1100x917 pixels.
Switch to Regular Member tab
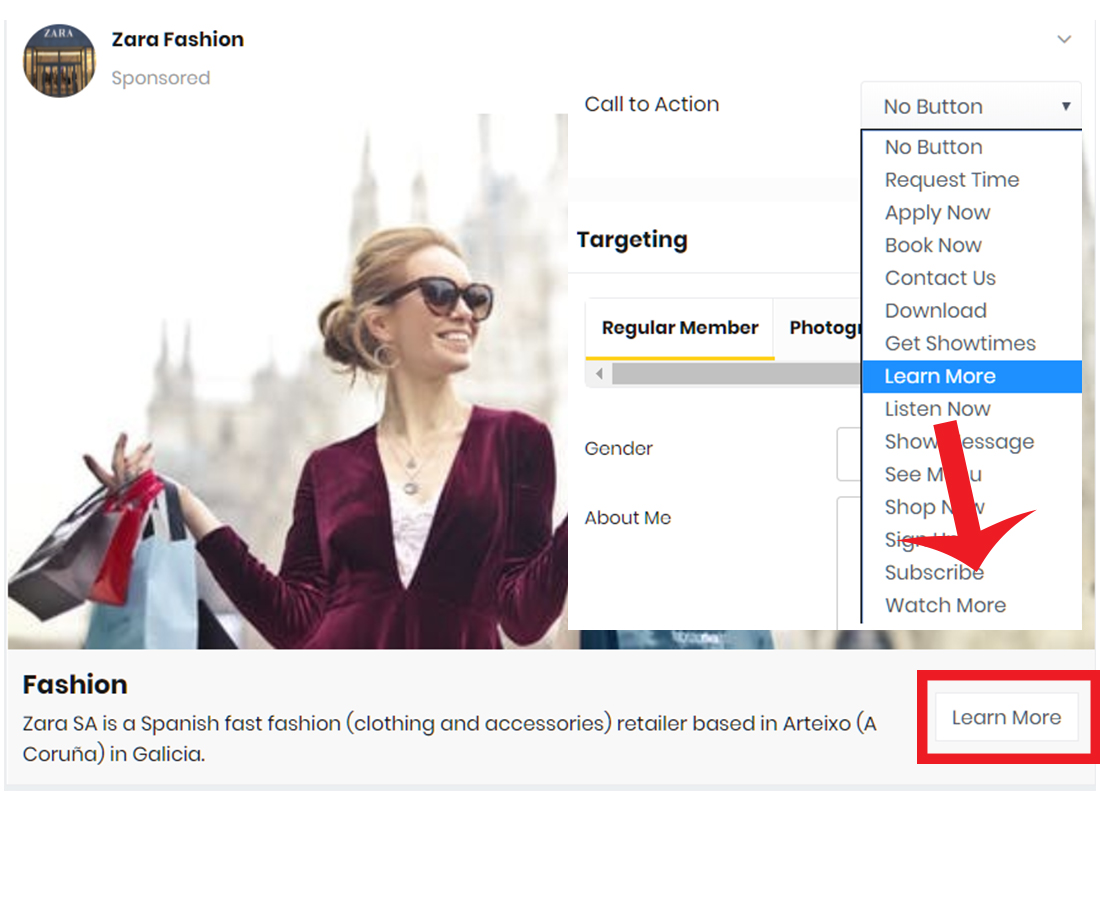tap(680, 328)
